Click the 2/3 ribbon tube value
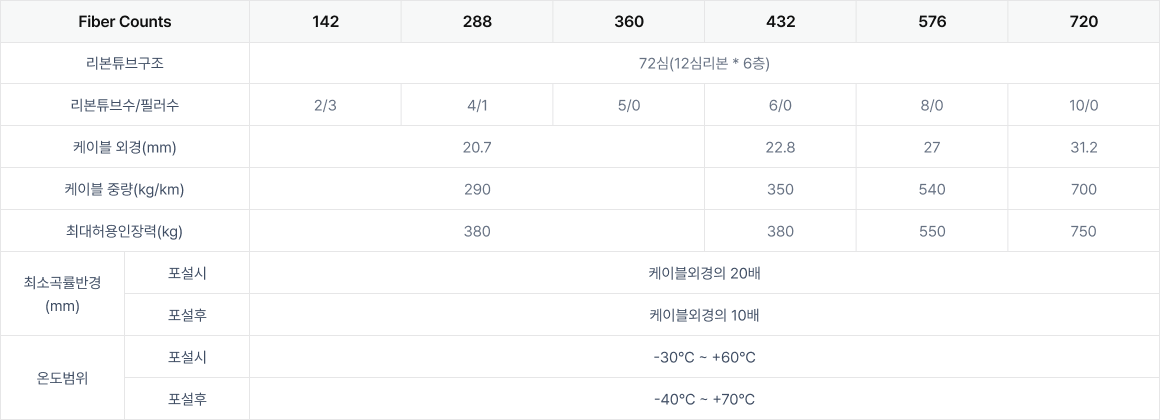 326,105
